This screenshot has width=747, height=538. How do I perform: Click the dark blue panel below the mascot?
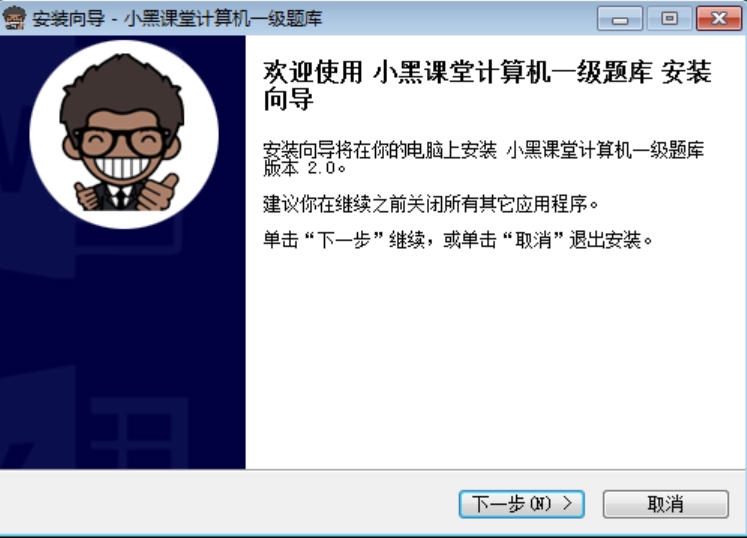[122, 348]
